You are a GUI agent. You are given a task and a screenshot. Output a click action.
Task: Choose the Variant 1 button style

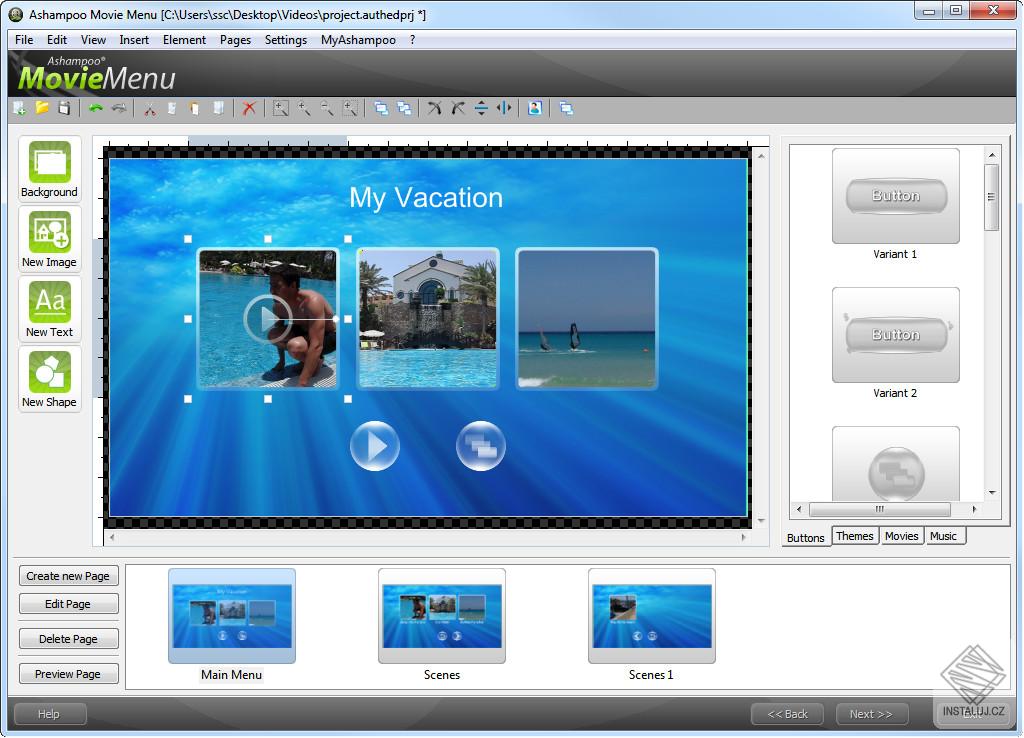click(x=895, y=196)
